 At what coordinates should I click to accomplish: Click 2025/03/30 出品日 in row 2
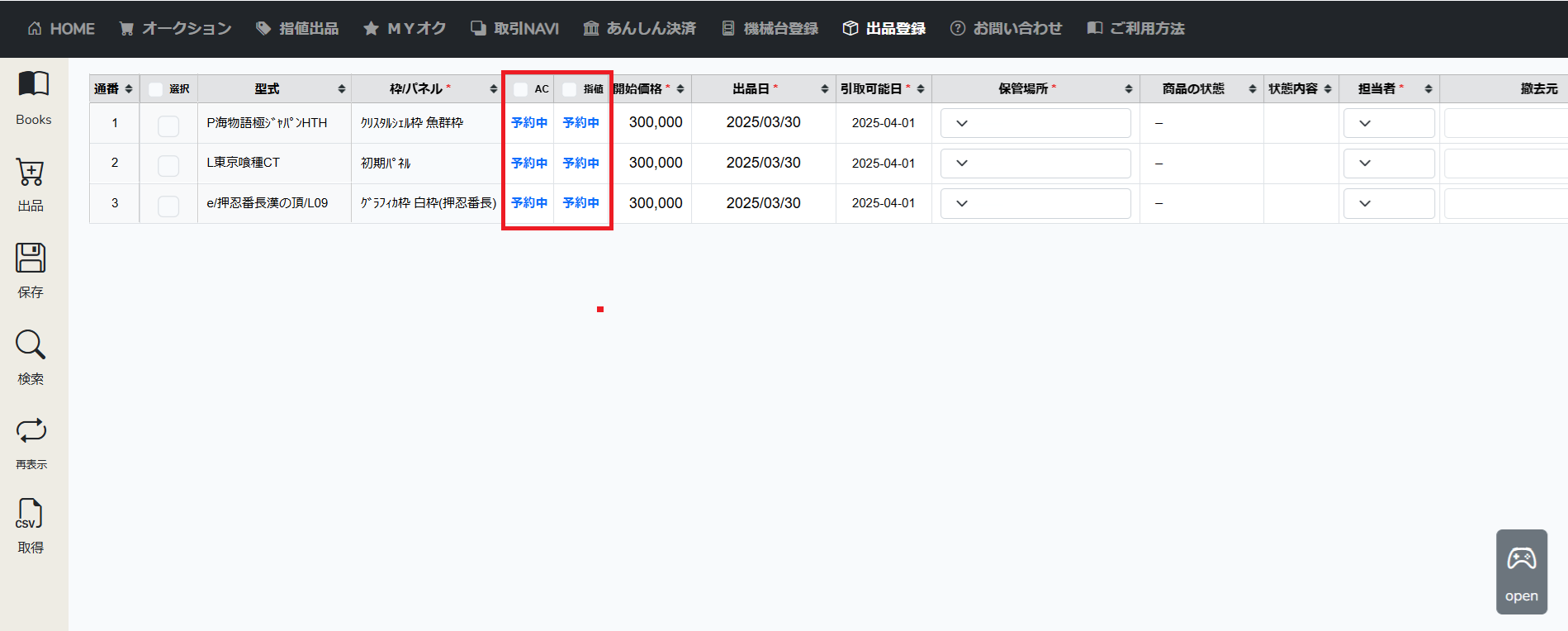(x=764, y=163)
